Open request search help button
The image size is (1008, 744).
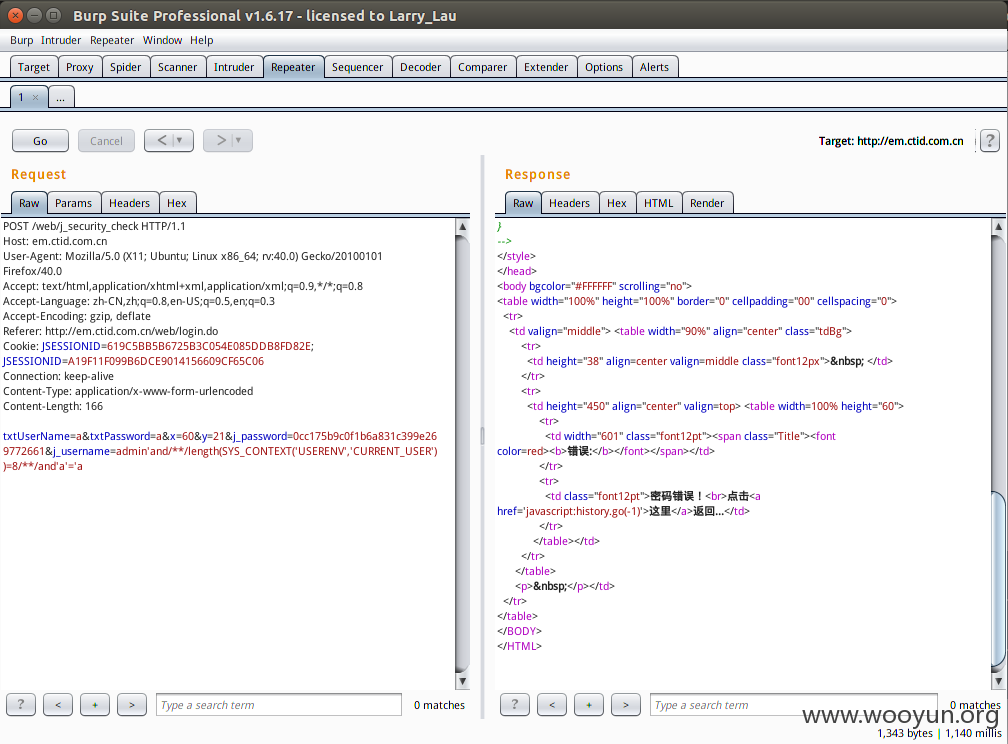pos(21,705)
